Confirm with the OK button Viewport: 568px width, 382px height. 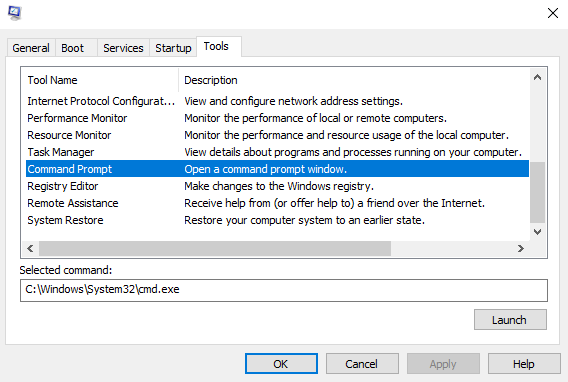pyautogui.click(x=281, y=364)
